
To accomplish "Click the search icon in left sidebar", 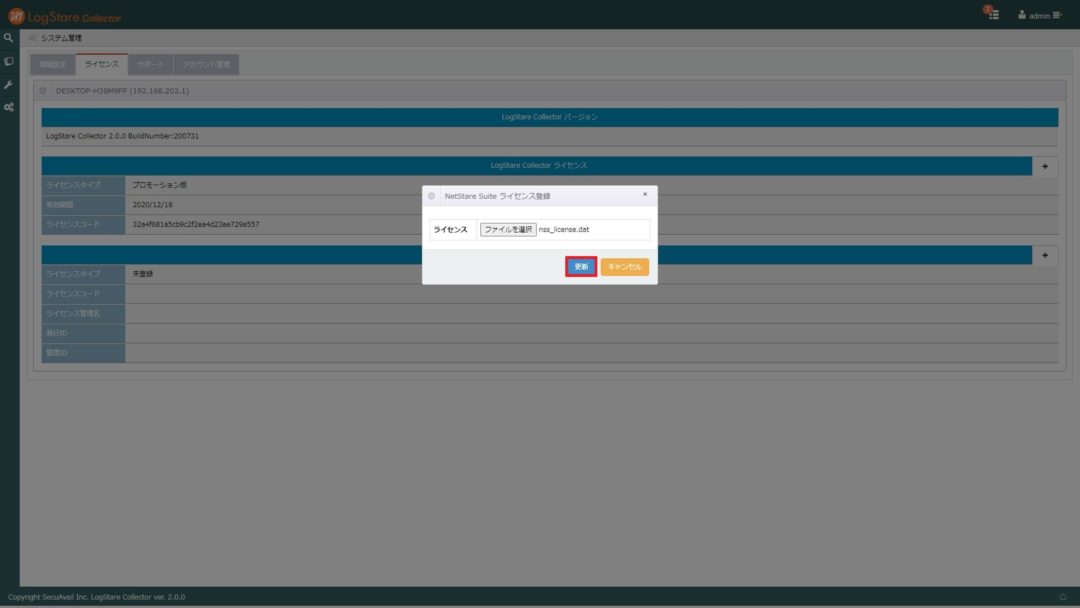I will click(8, 39).
